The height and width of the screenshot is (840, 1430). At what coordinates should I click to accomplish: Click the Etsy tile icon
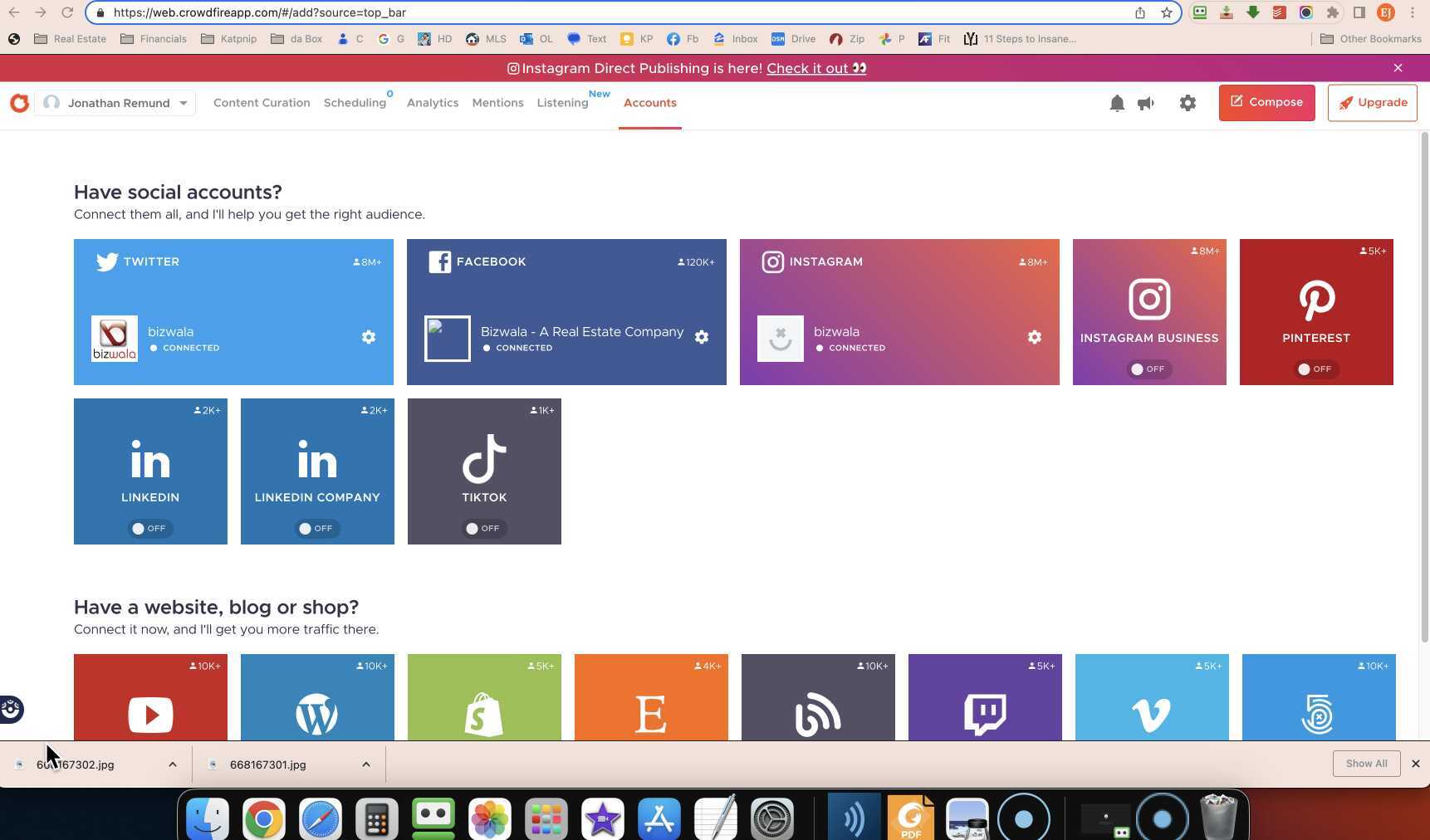[x=651, y=714]
